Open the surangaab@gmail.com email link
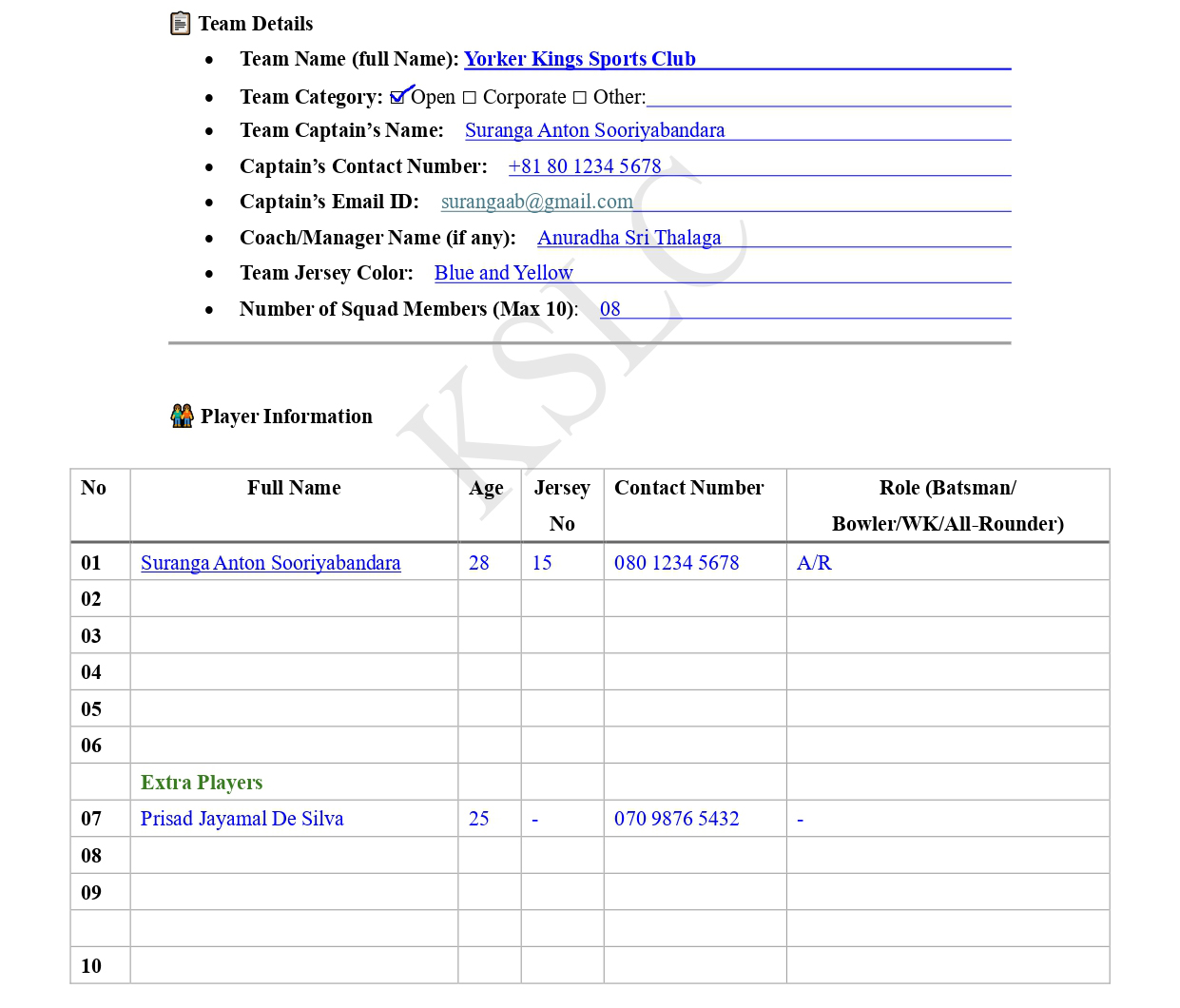Viewport: 1180px width, 1008px height. [536, 202]
